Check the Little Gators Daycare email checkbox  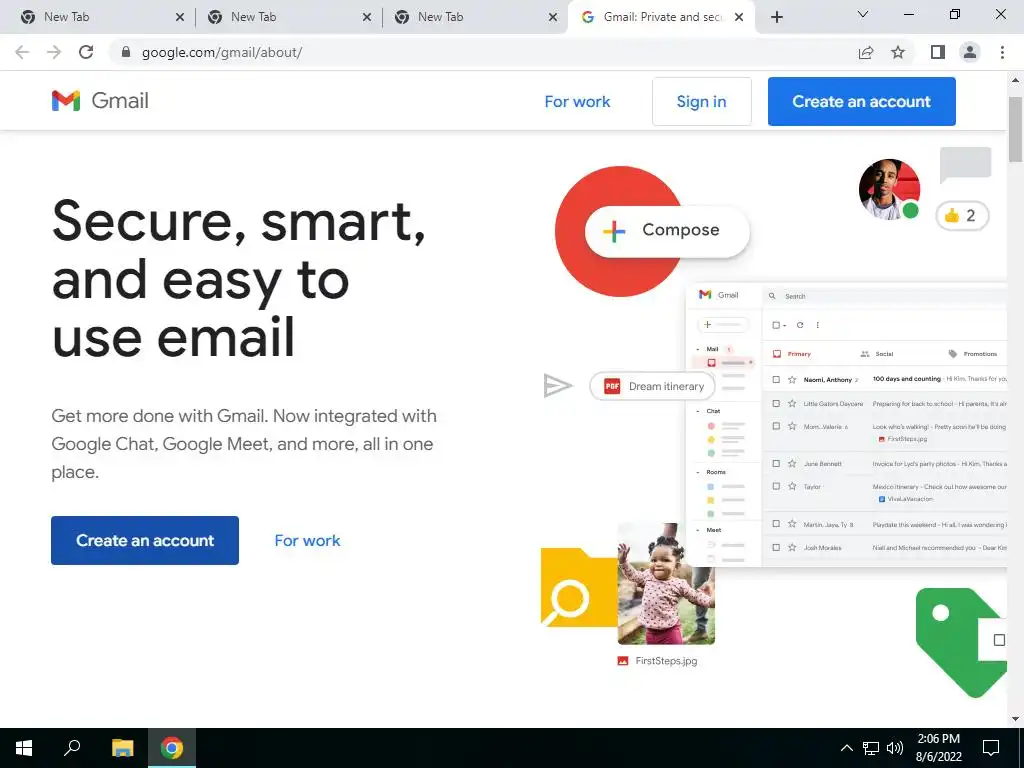[x=776, y=404]
